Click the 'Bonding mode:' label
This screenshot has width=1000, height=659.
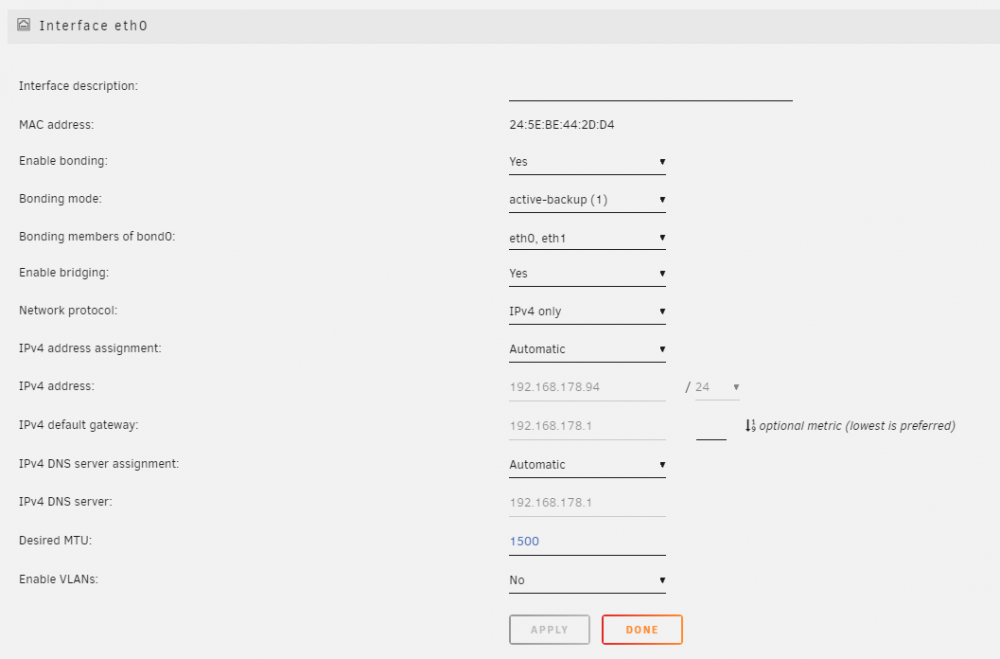(x=60, y=199)
